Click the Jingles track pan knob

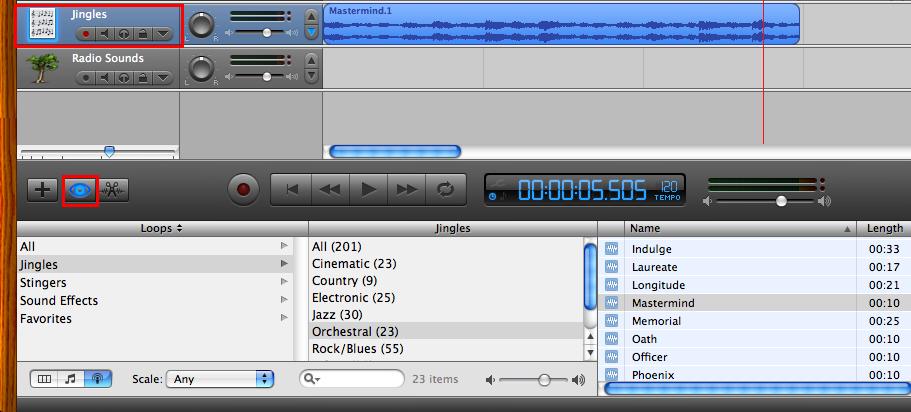pos(202,25)
